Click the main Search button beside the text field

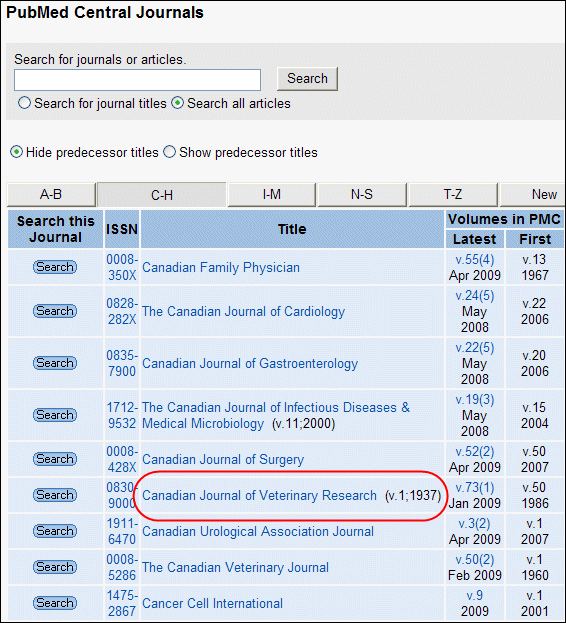click(307, 79)
